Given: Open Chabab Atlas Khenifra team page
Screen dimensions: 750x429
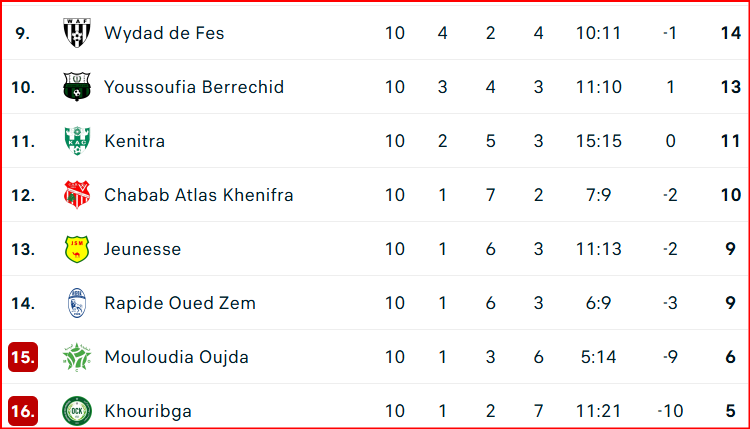Looking at the screenshot, I should pyautogui.click(x=199, y=195).
